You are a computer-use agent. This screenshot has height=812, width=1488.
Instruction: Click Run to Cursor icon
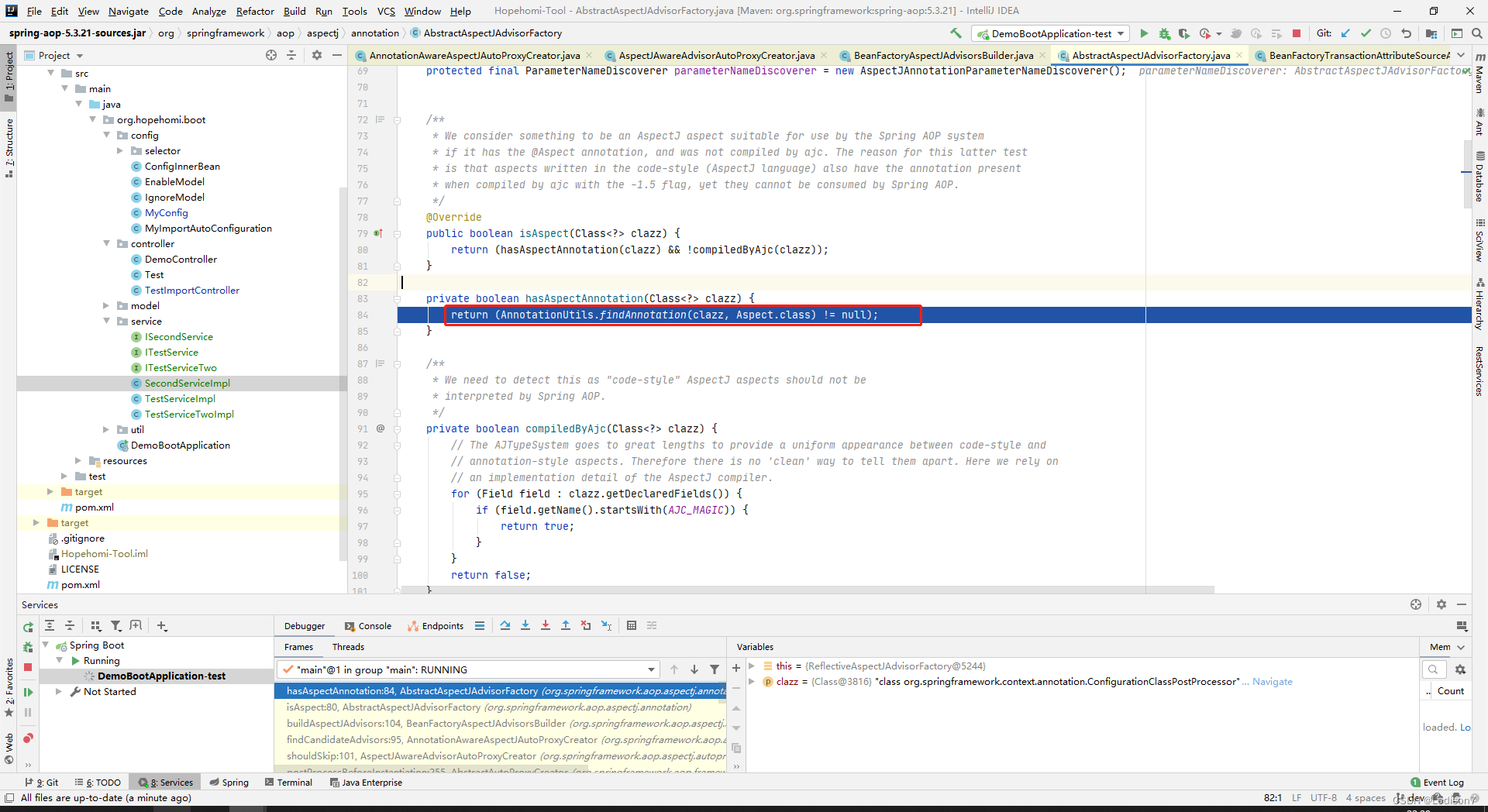(x=606, y=625)
